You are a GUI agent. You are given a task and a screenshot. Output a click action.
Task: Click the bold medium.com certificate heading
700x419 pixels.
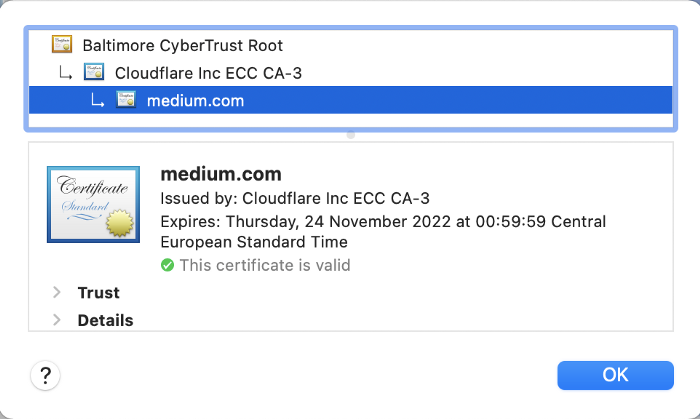(221, 174)
